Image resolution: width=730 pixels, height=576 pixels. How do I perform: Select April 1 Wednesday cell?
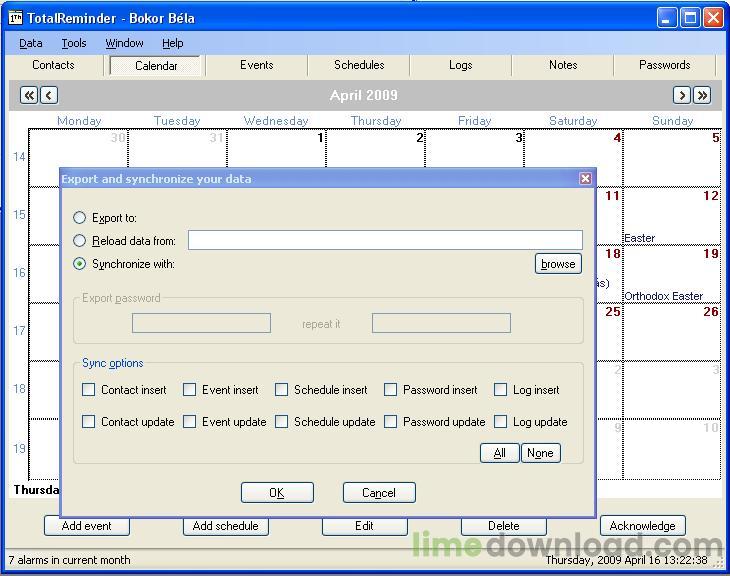pos(276,148)
